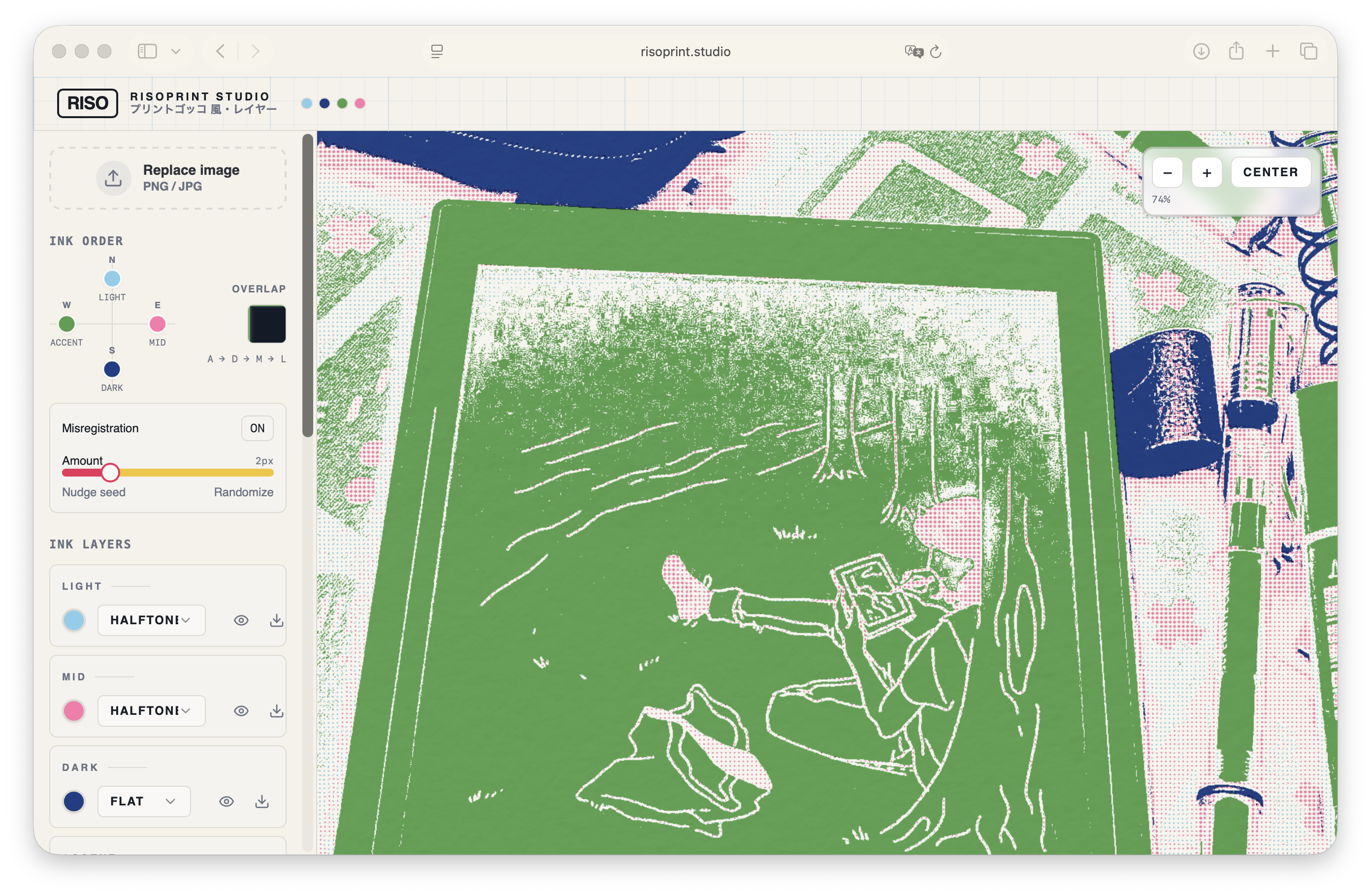Click the sidebar vertical scrollbar
1371x896 pixels.
coord(308,286)
